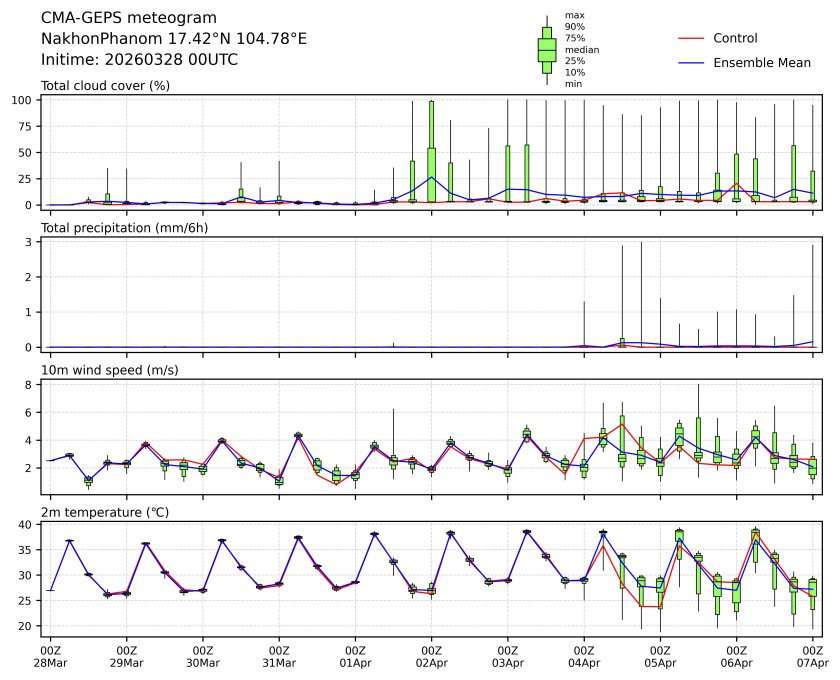Click the Initime 20260328 00UTC text
840x680 pixels.
(x=139, y=59)
